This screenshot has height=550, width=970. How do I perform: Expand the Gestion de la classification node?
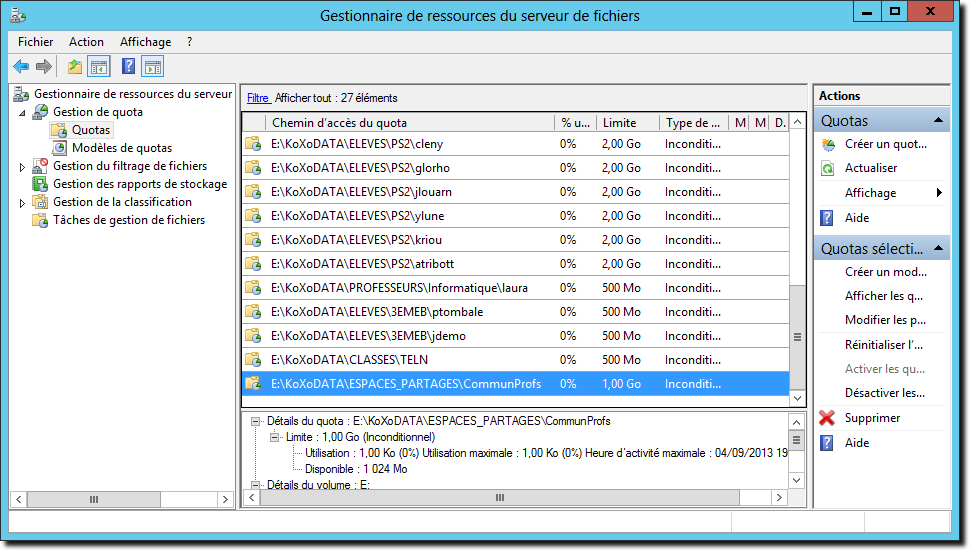tap(22, 203)
